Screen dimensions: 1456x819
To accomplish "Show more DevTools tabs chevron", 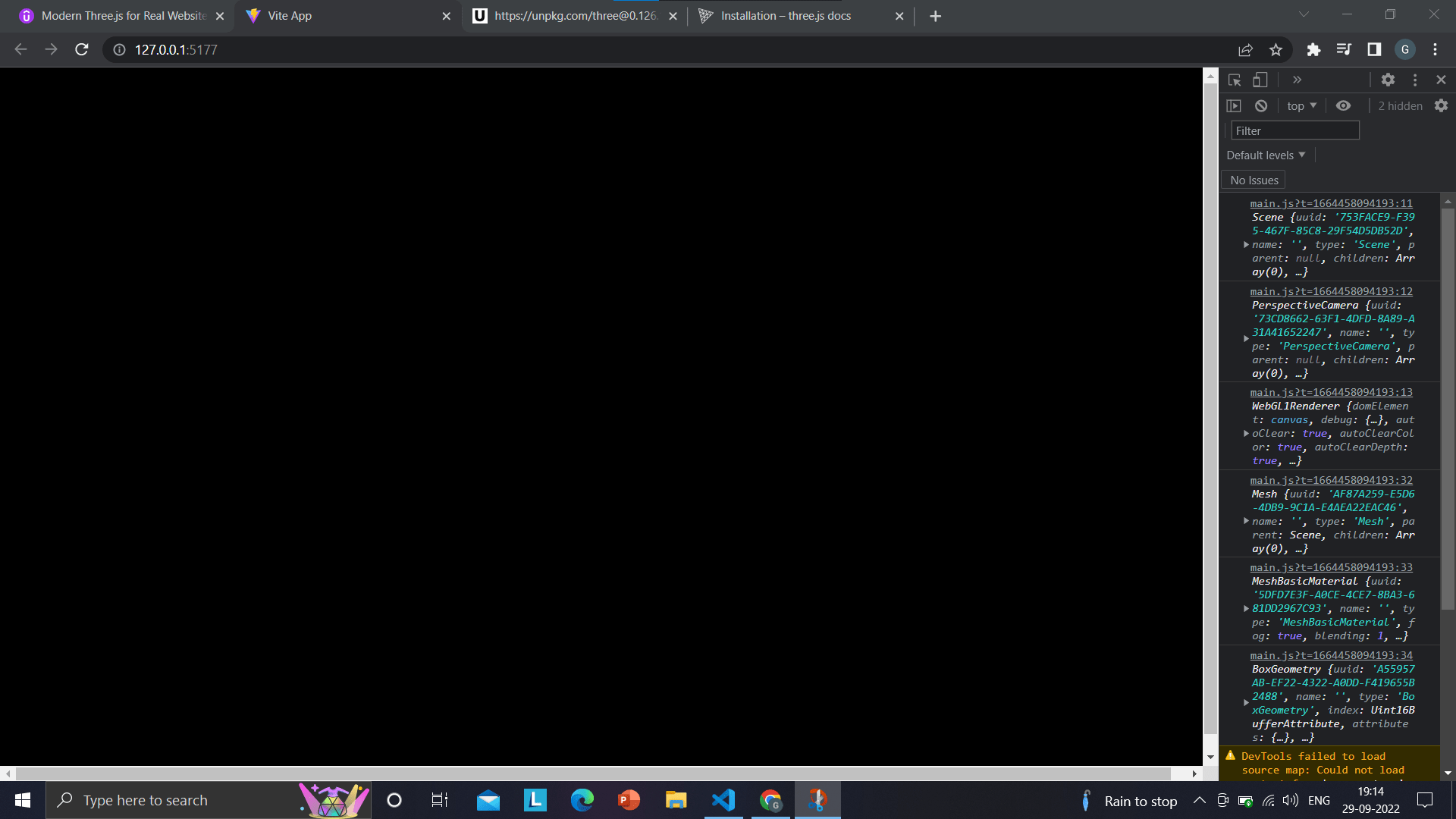I will click(x=1297, y=80).
